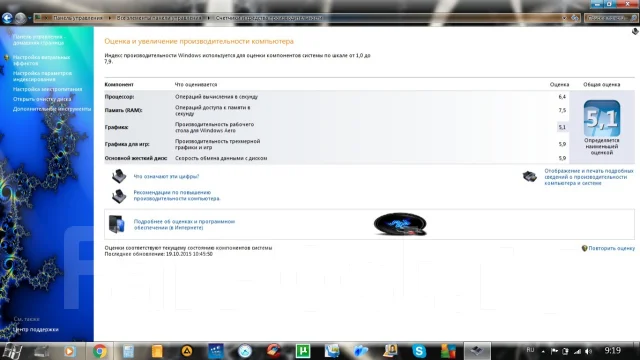This screenshot has height=360, width=640.
Task: Click the 'Оценка' column header
Action: 559,84
